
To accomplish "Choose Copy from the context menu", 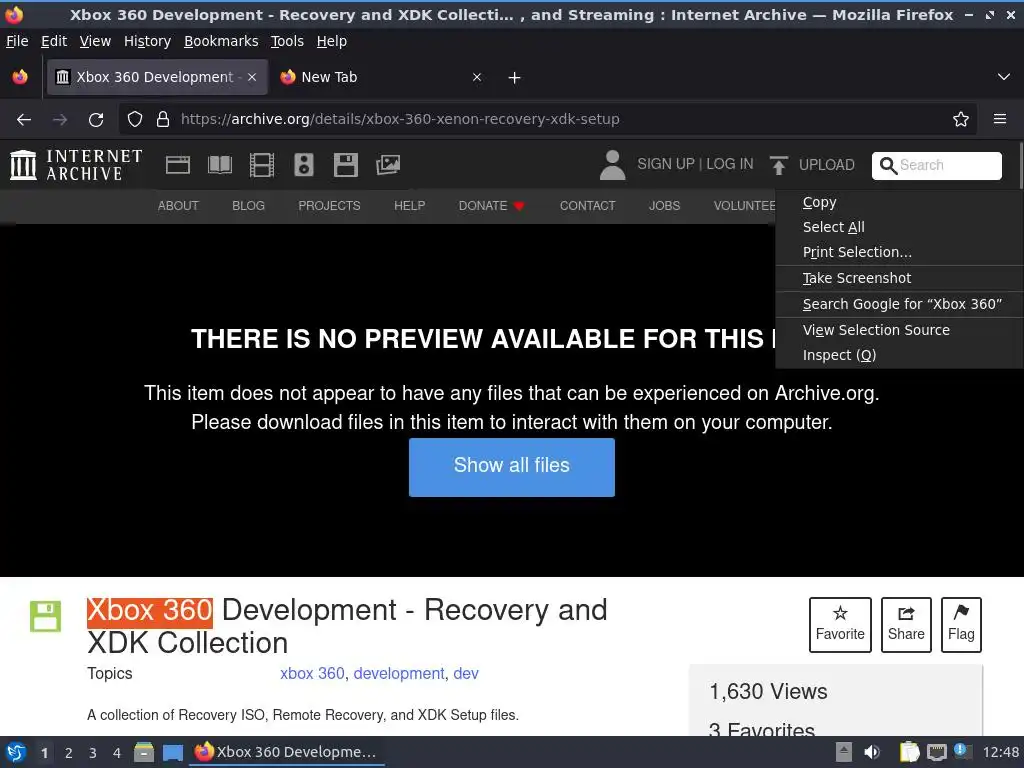I will tap(899, 202).
